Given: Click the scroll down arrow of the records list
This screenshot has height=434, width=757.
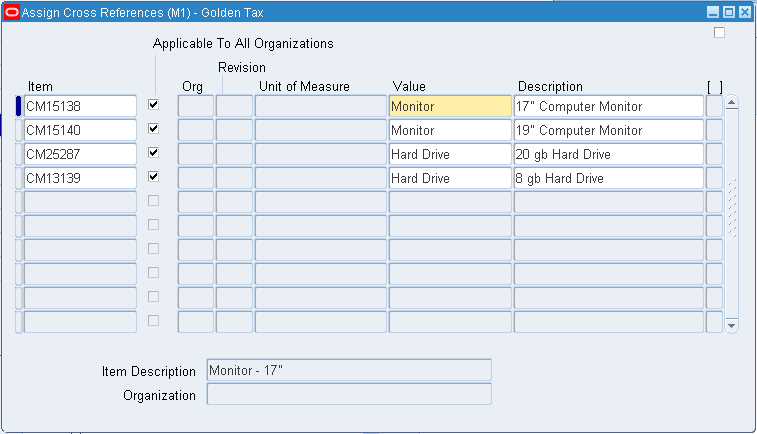Looking at the screenshot, I should [x=731, y=325].
